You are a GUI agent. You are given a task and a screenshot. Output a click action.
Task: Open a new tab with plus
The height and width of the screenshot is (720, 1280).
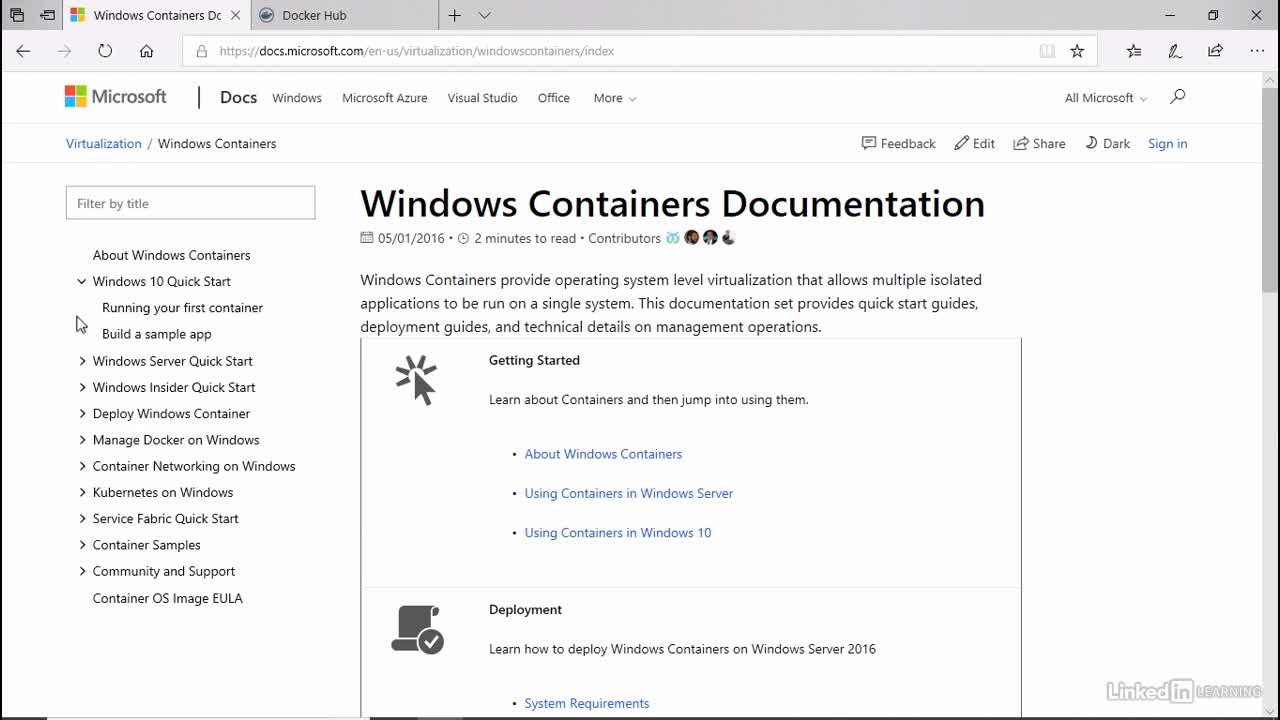coord(454,15)
